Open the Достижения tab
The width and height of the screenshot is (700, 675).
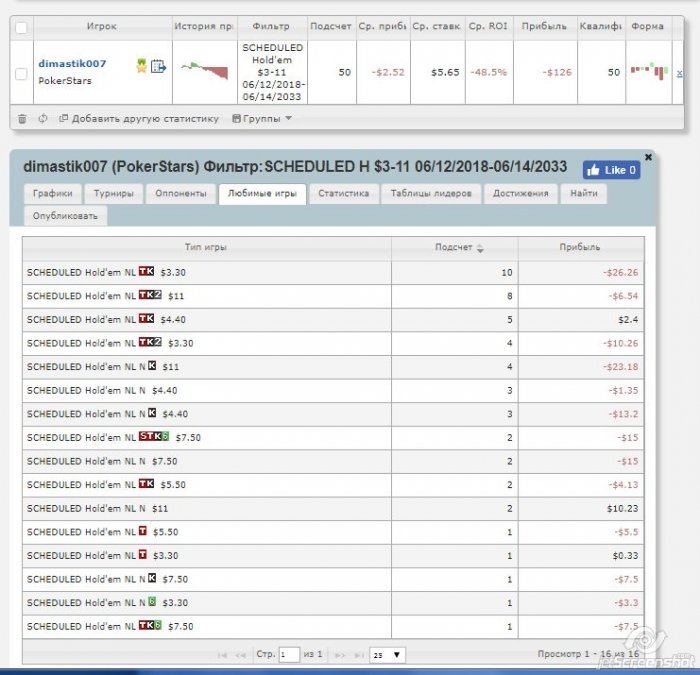[x=521, y=194]
